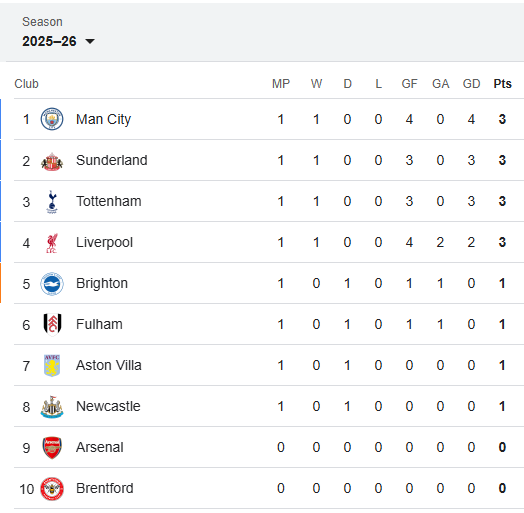524x513 pixels.
Task: Click the Tottenham cockerel crest
Action: [52, 202]
